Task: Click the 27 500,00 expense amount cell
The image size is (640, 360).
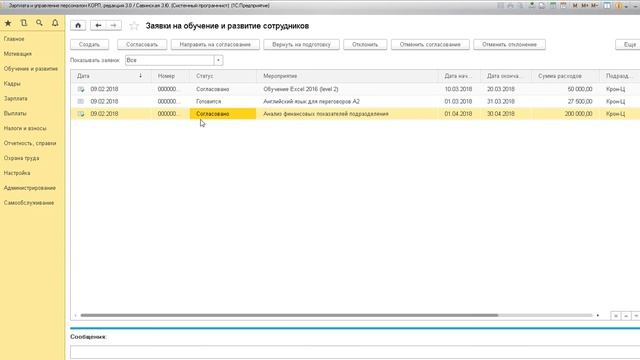Action: tap(565, 101)
